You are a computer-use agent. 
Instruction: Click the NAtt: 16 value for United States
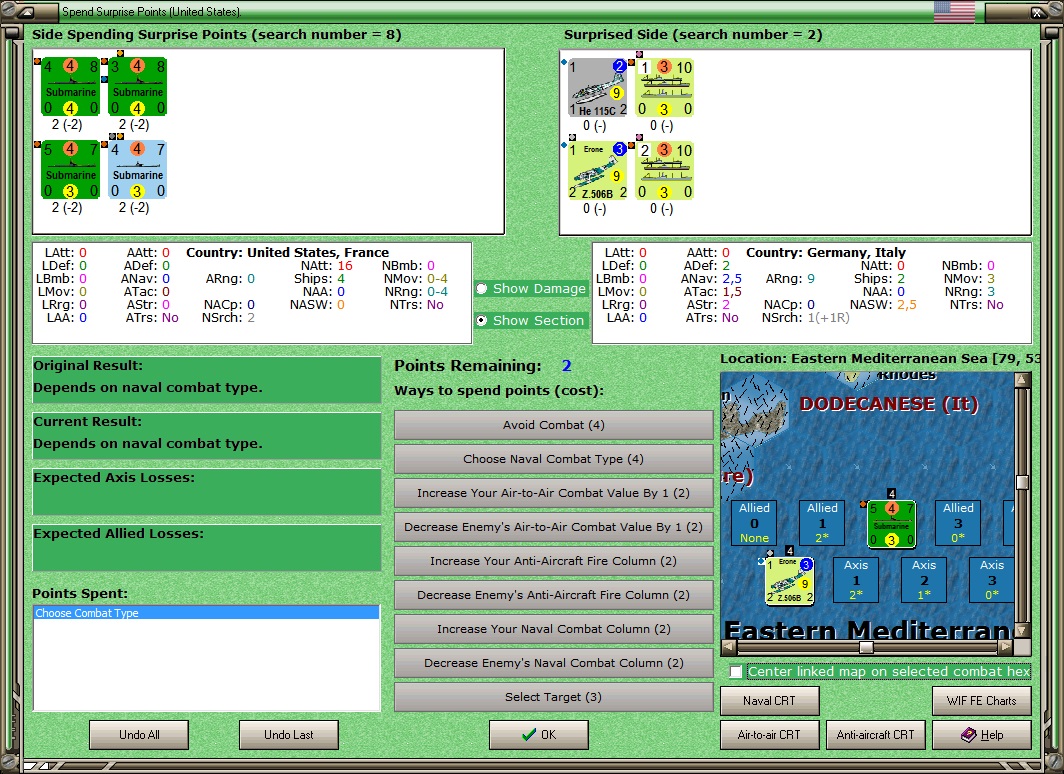pyautogui.click(x=345, y=265)
